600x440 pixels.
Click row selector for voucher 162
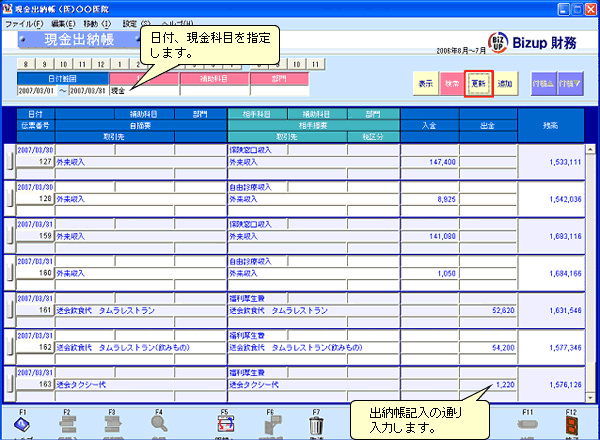point(10,347)
